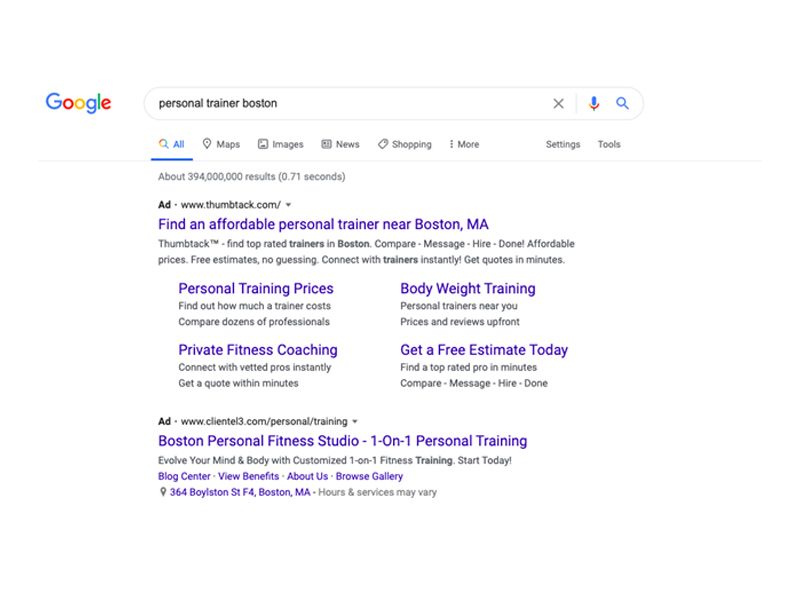Open the Thumbtack affordable personal trainer ad

[323, 224]
